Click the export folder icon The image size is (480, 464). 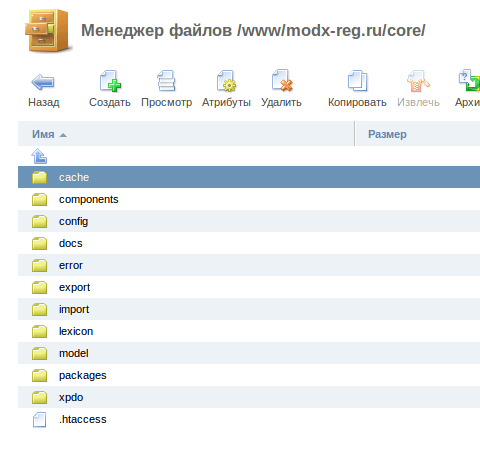tap(39, 287)
